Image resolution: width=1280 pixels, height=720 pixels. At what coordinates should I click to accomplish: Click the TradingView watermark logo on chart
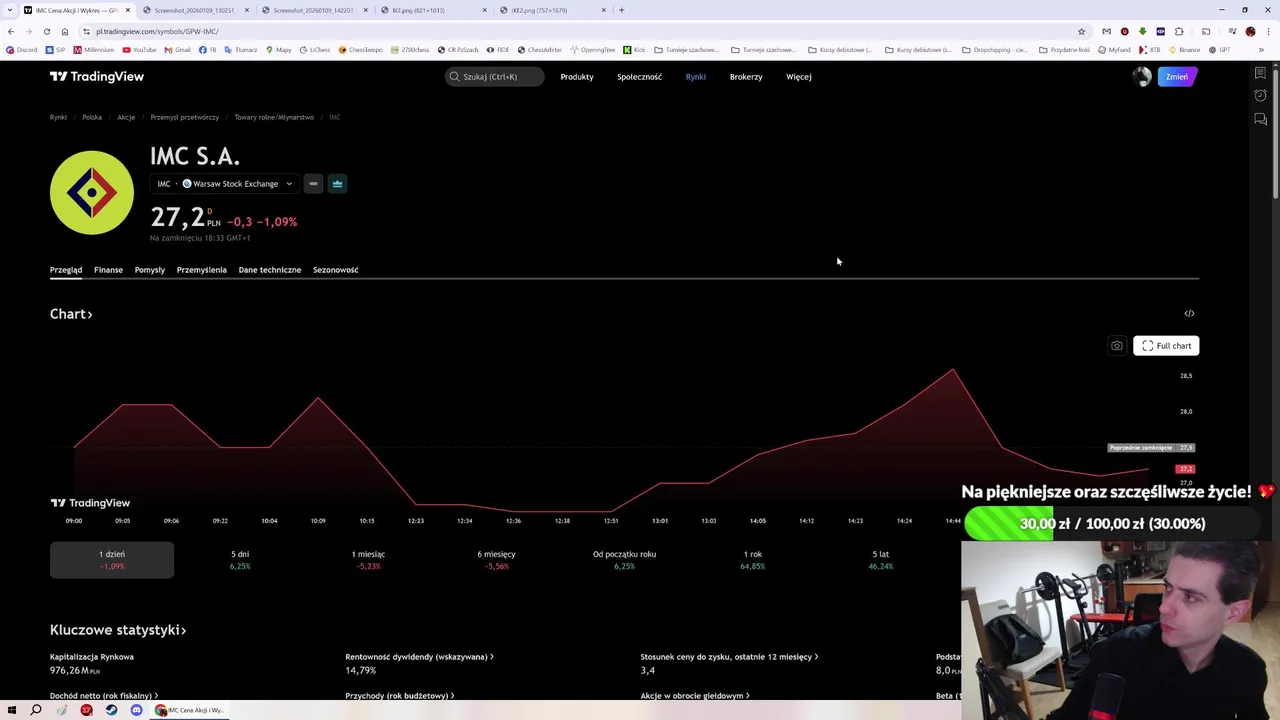coord(90,503)
